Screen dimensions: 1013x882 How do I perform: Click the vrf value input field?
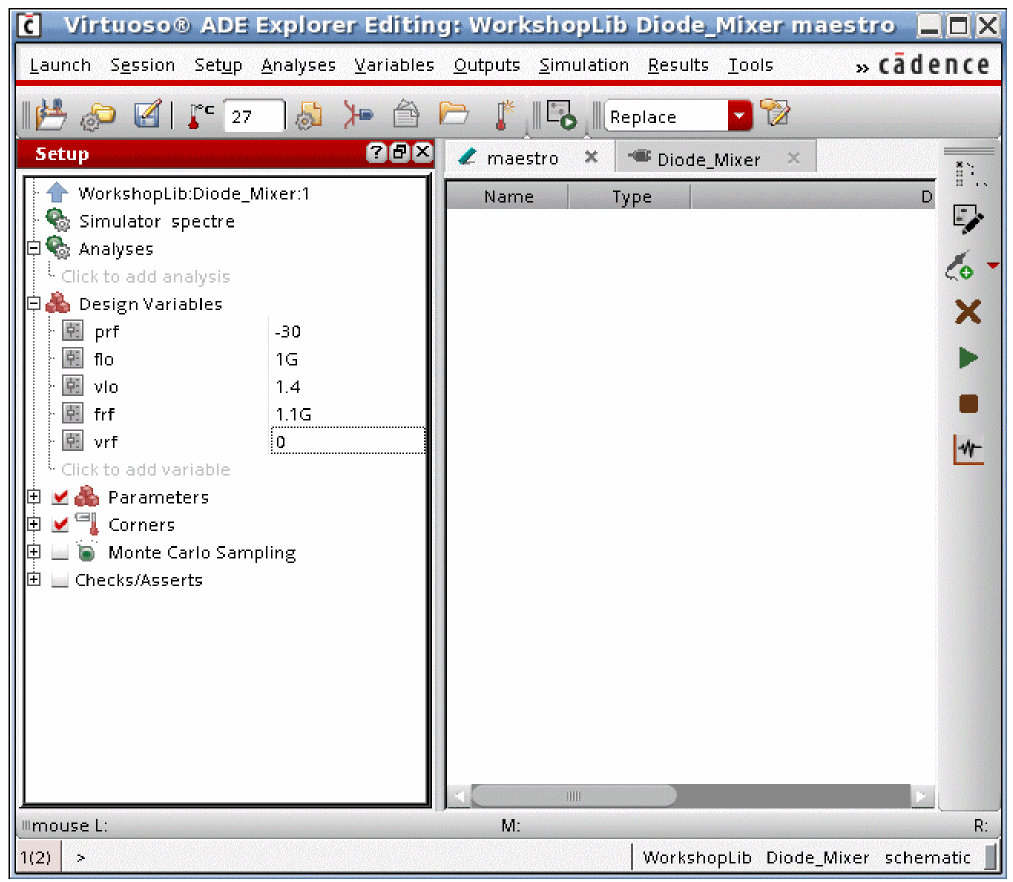click(348, 441)
